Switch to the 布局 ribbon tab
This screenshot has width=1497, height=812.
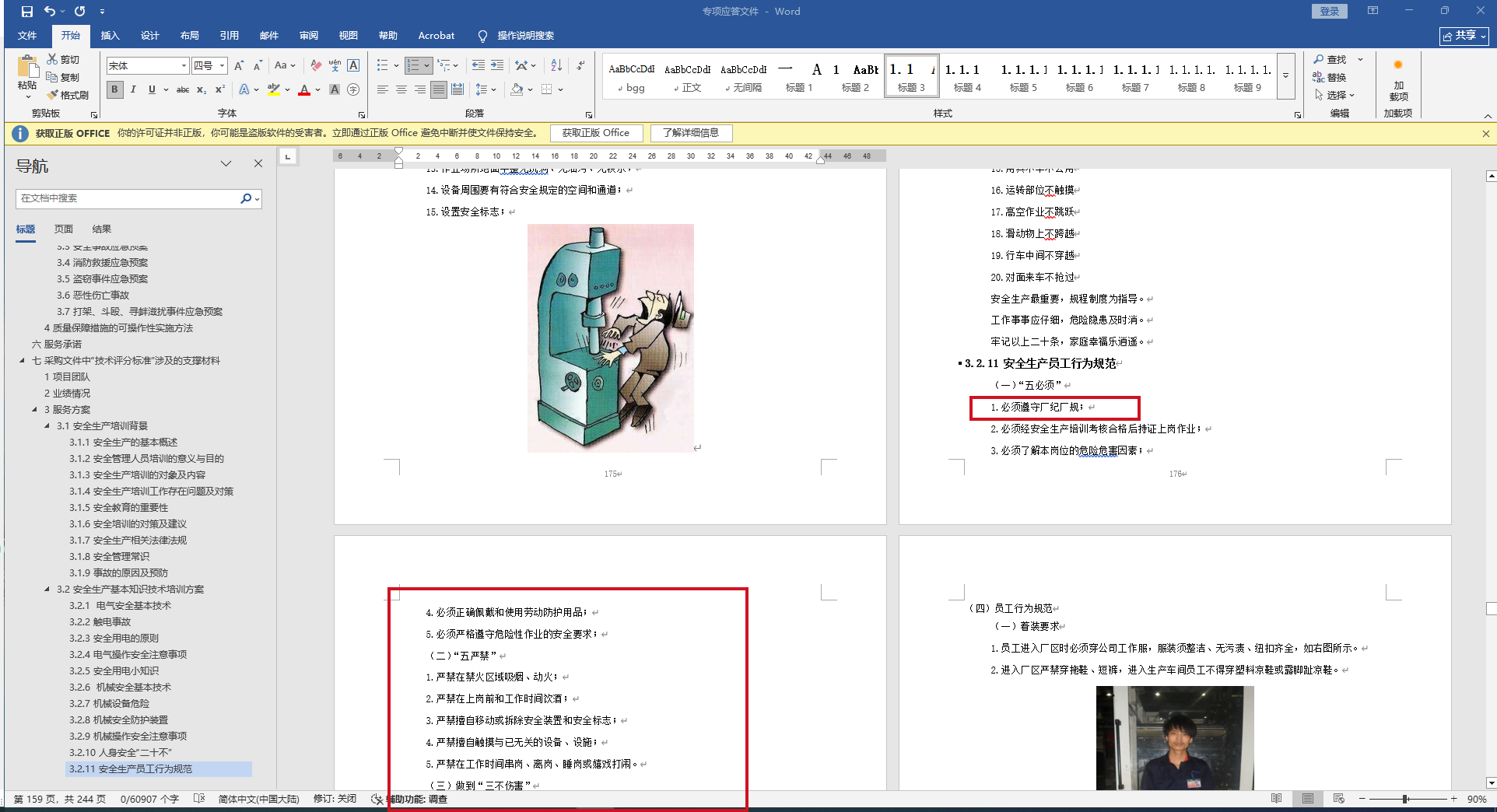pos(190,36)
